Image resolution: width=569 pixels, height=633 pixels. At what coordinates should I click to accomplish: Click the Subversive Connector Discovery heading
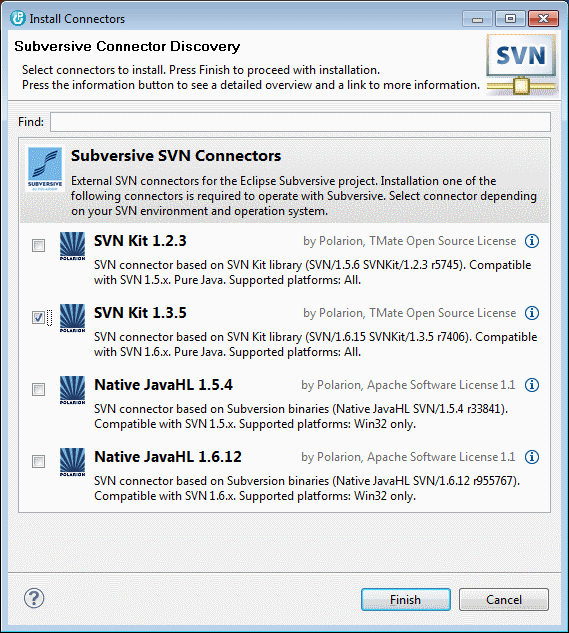127,46
